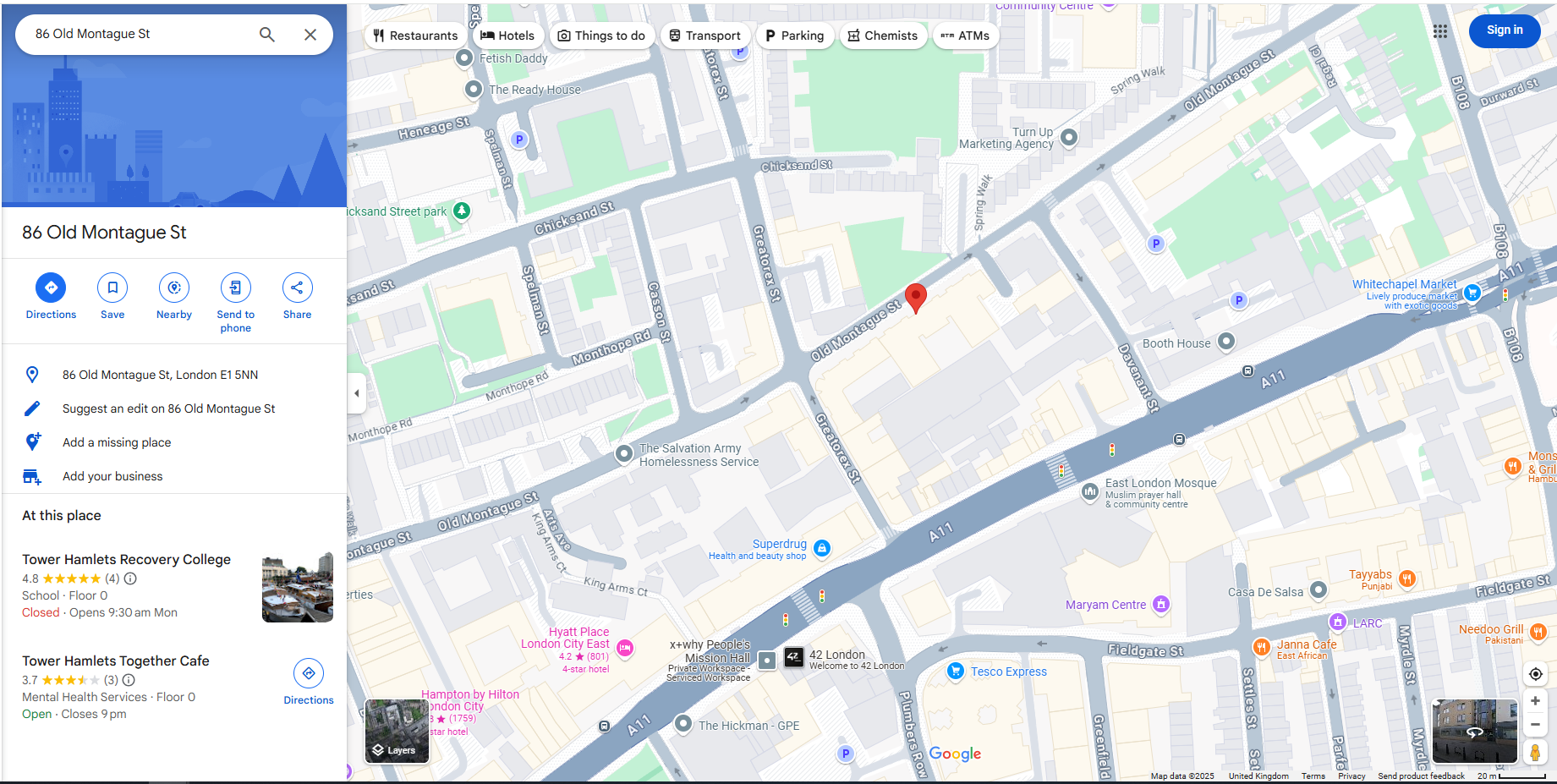Click the search magnifier icon
The height and width of the screenshot is (784, 1557).
pos(267,34)
